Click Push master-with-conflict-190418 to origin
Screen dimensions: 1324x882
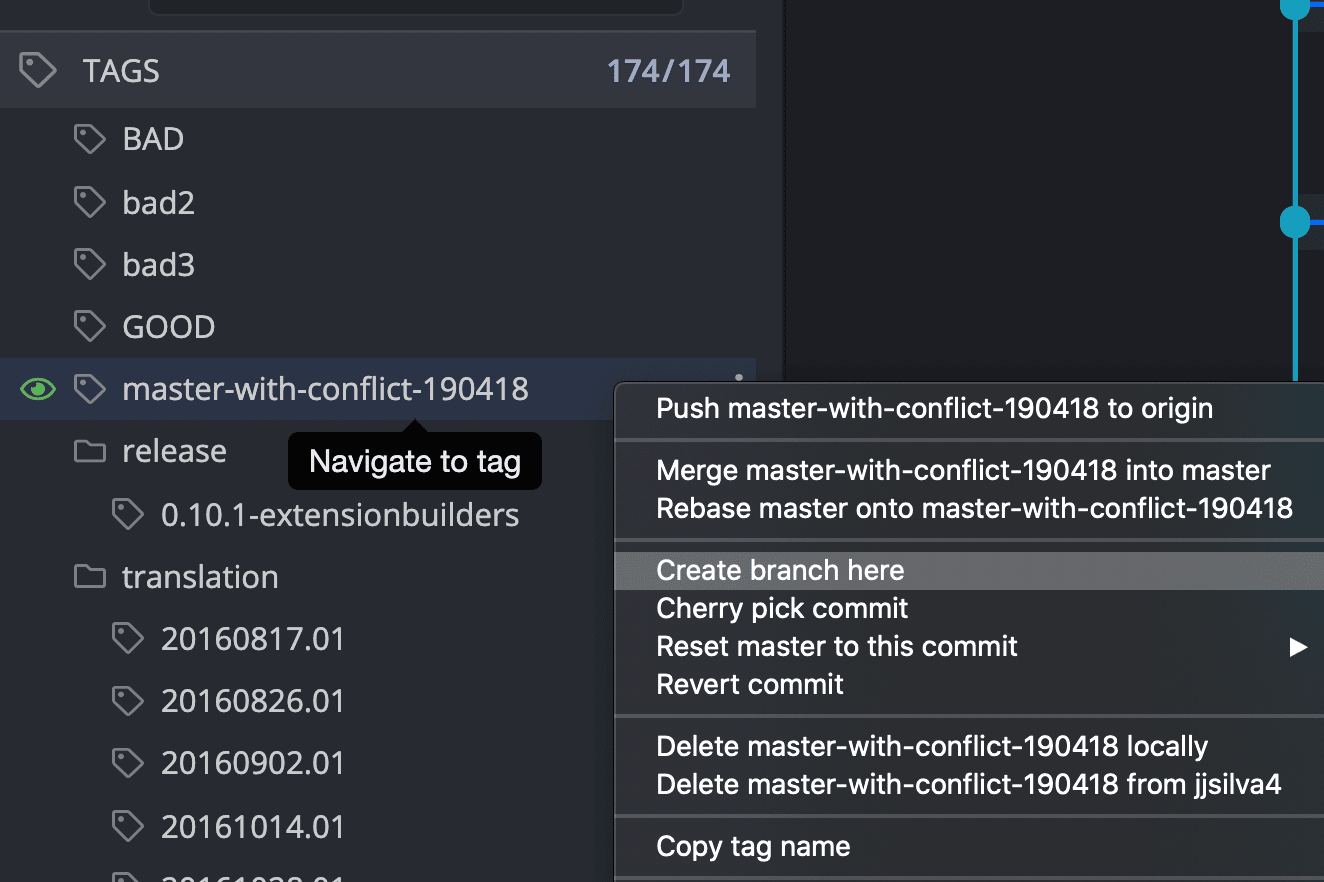tap(933, 408)
